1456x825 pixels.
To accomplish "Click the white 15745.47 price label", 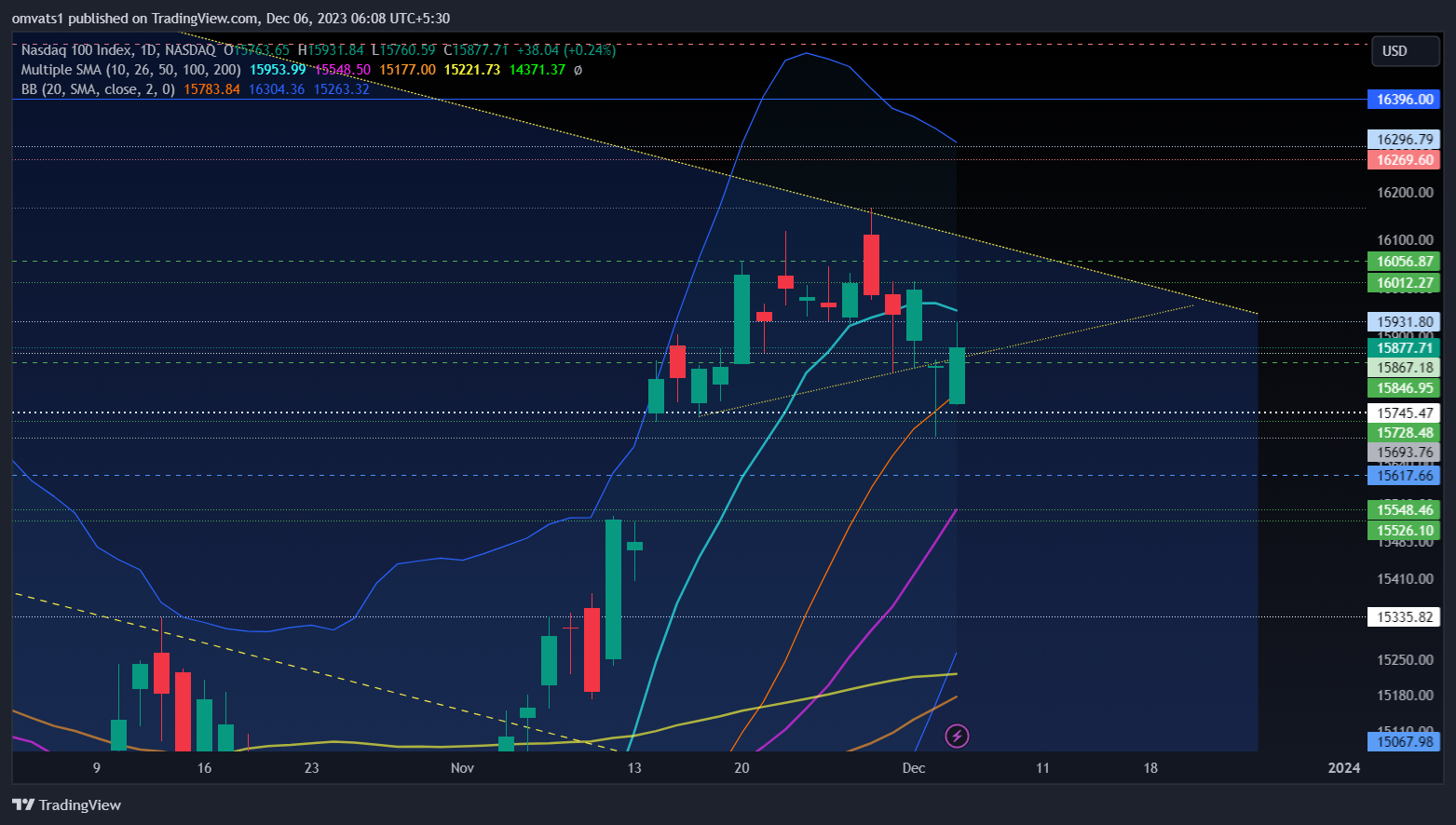I will click(x=1404, y=413).
